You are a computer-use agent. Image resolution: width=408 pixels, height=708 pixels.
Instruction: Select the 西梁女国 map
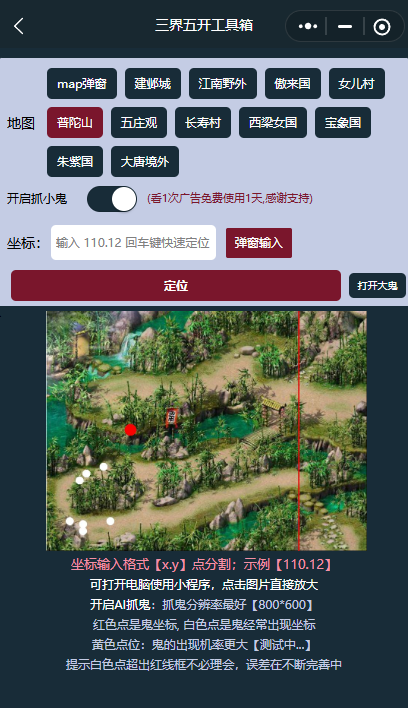tap(273, 122)
